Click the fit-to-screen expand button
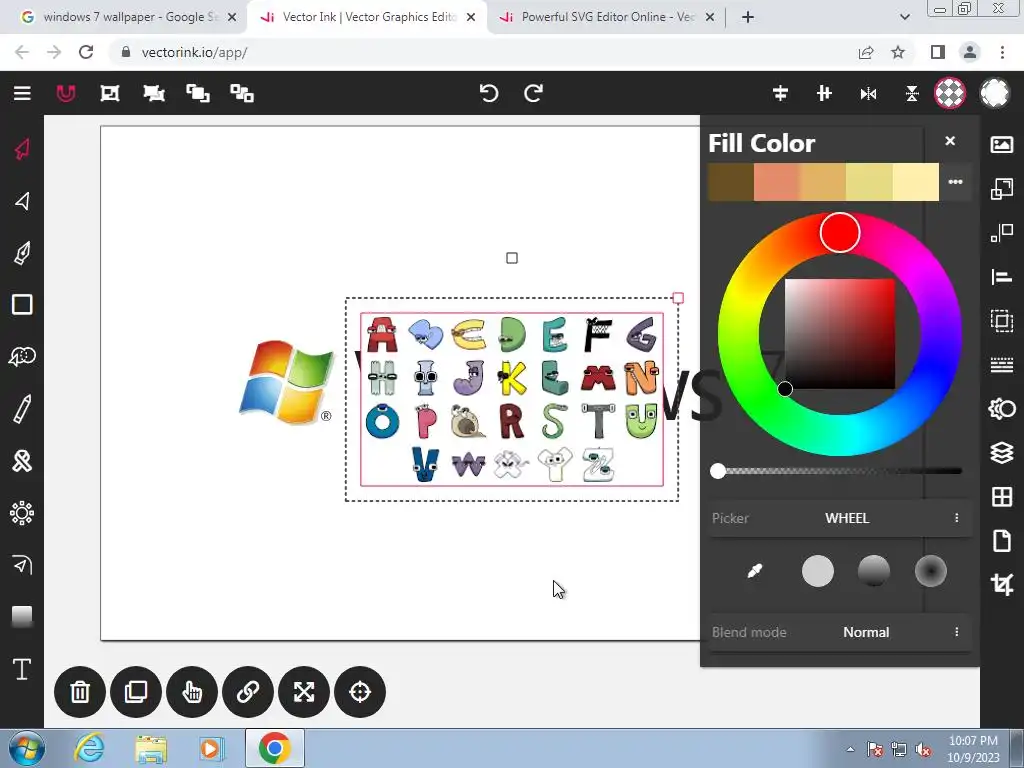Viewport: 1024px width, 768px height. tap(304, 692)
